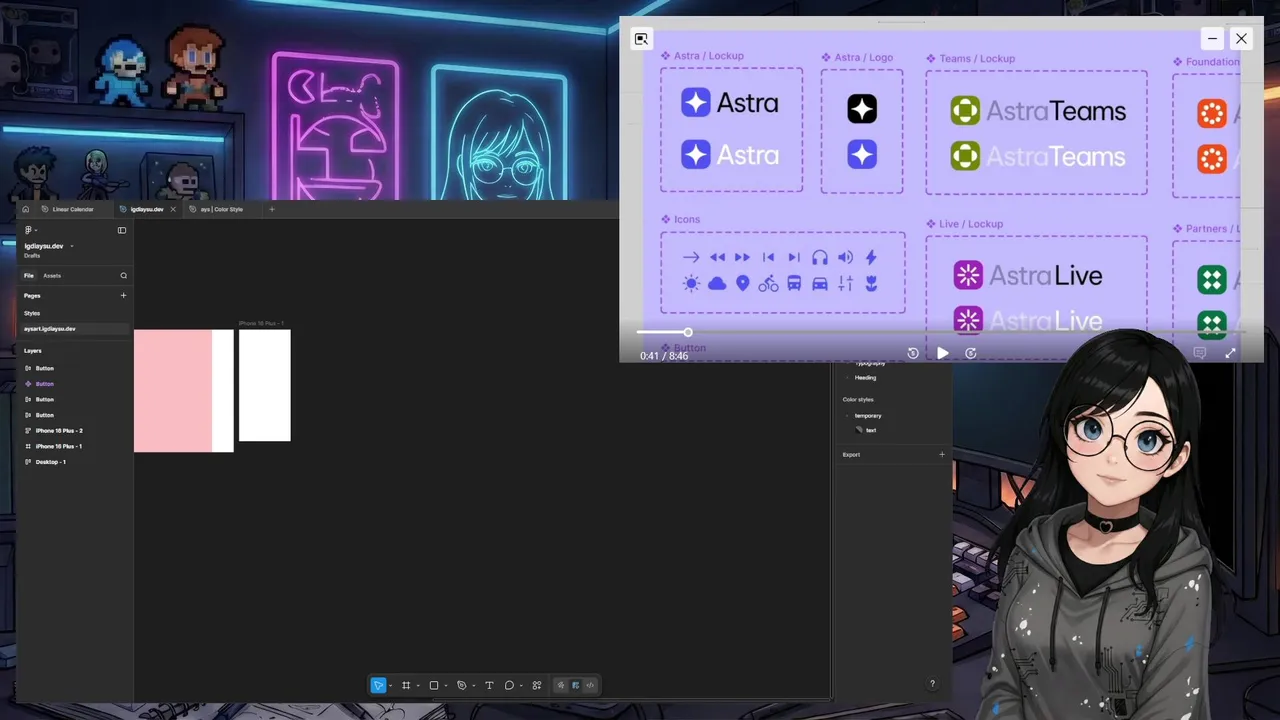This screenshot has width=1280, height=720.
Task: Open igdiaysu.dev file name dropdown
Action: click(71, 246)
